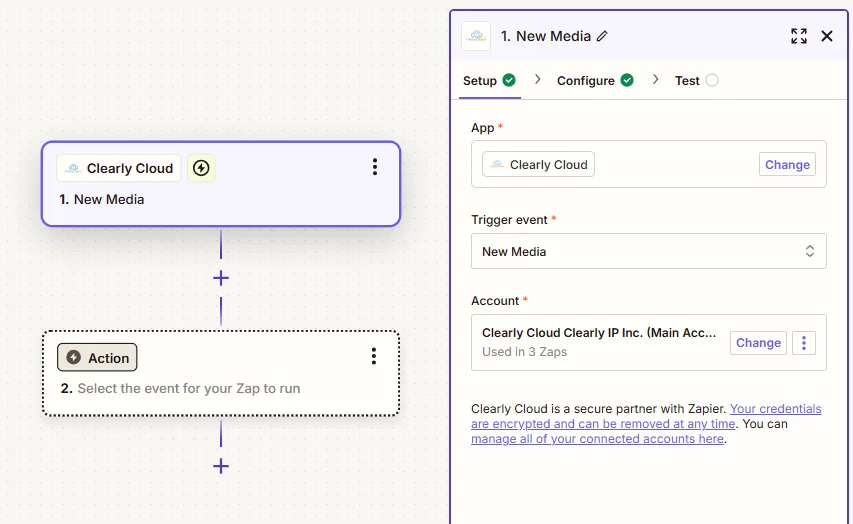Image resolution: width=853 pixels, height=524 pixels.
Task: Open the credentials encryption link
Action: pos(646,416)
